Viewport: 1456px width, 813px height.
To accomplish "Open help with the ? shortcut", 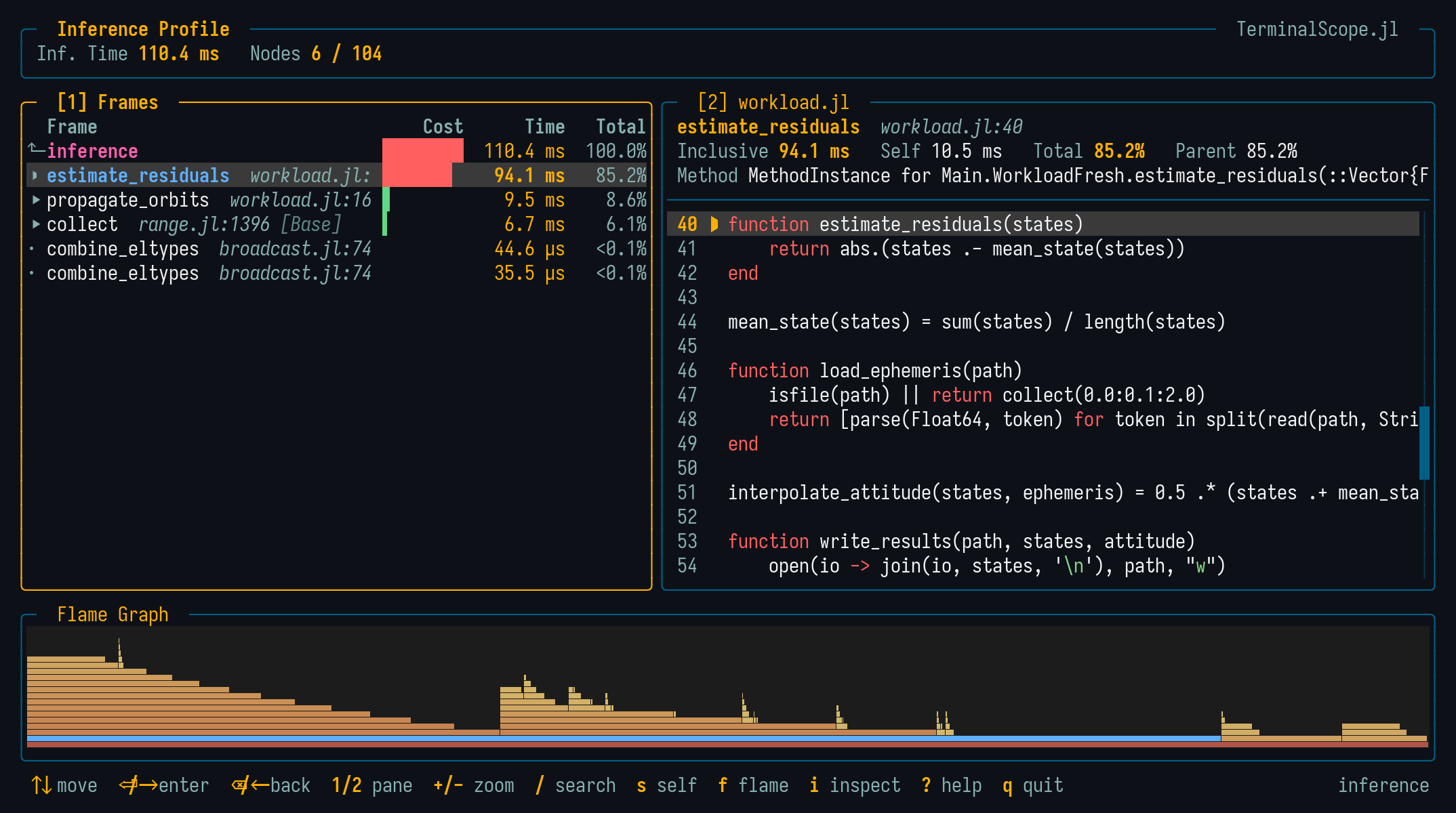I will point(952,785).
